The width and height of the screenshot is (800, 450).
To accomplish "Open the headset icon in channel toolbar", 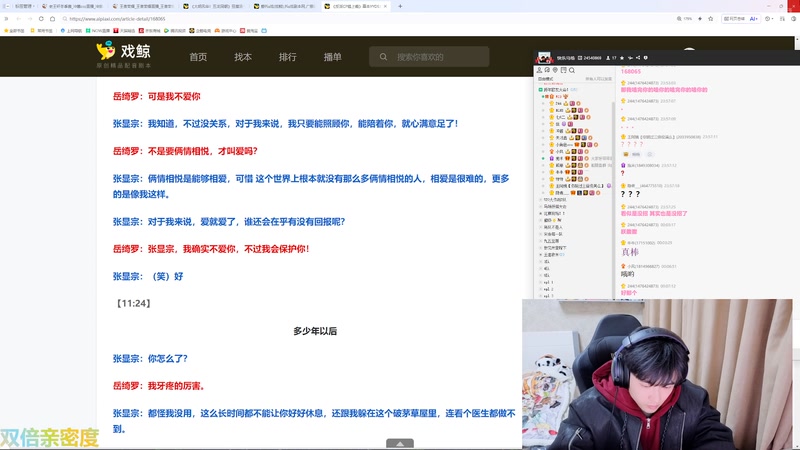I will [x=547, y=70].
